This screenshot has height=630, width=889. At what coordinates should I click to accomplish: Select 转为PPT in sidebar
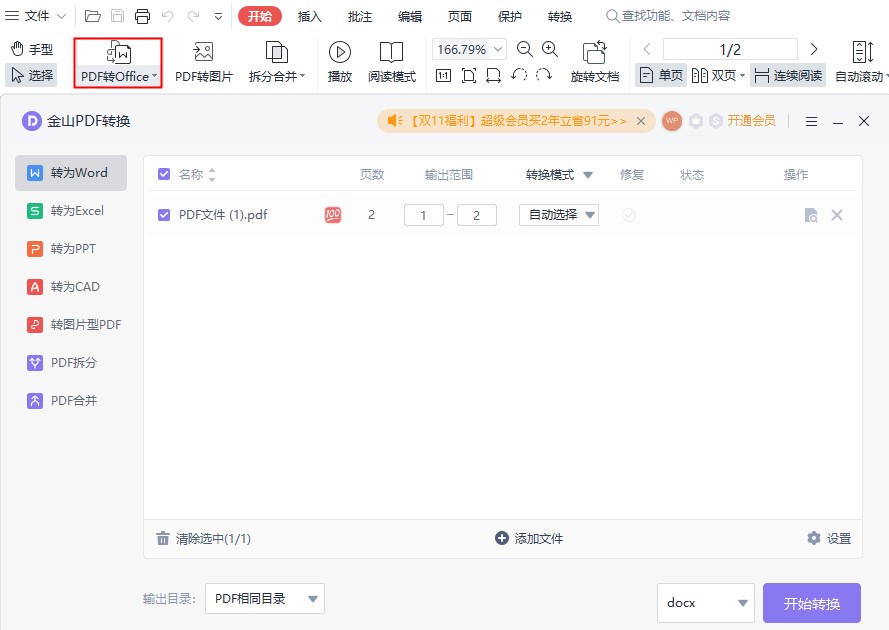[x=71, y=249]
